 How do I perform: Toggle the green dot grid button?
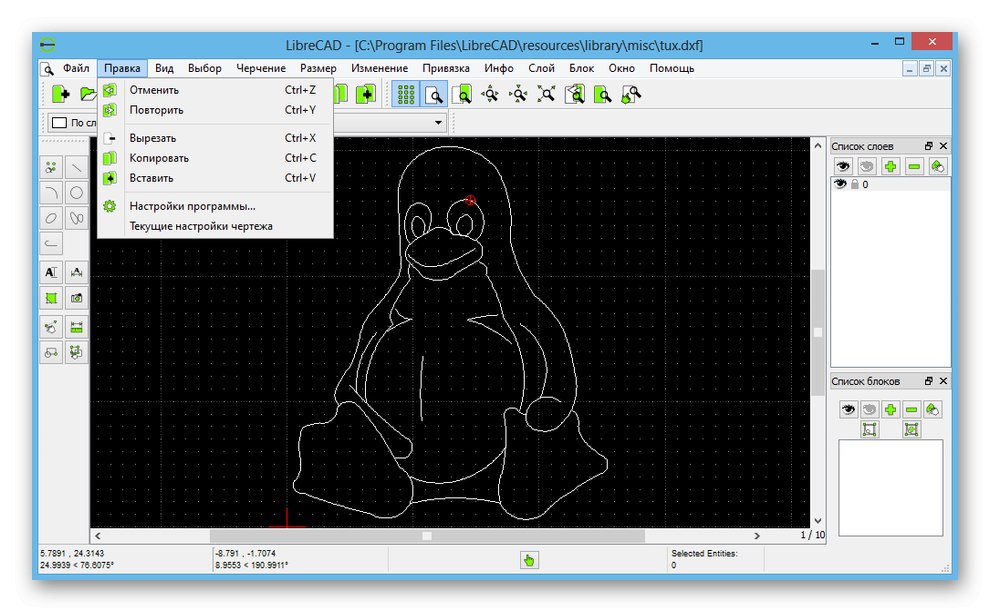pyautogui.click(x=405, y=95)
